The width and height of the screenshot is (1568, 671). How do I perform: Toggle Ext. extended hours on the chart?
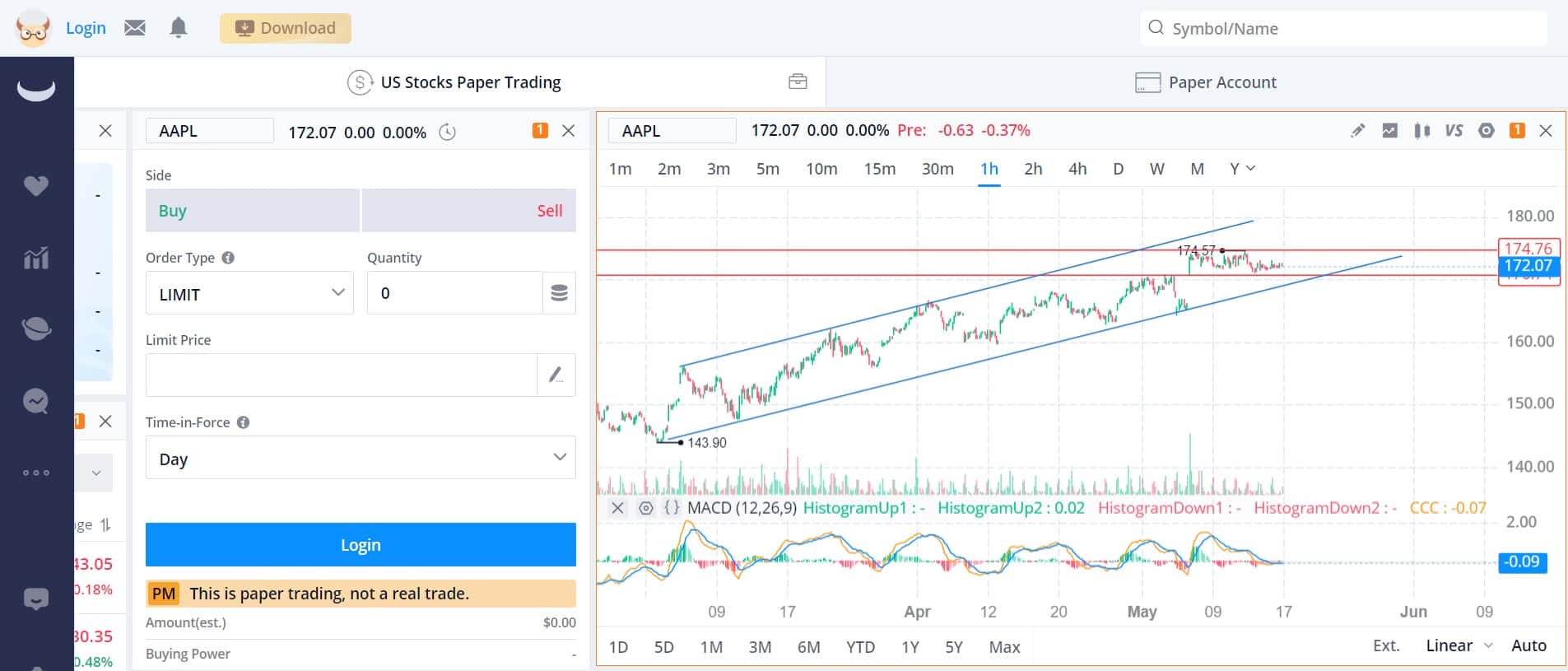coord(1386,645)
